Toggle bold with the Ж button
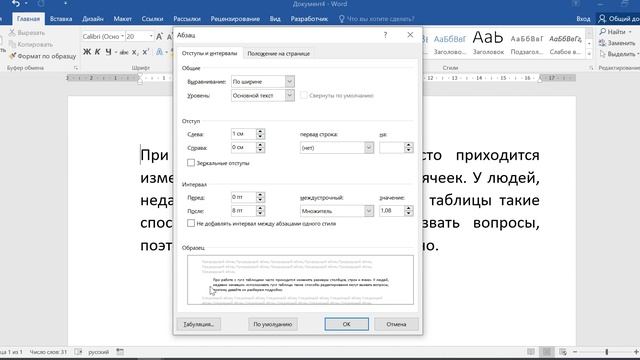This screenshot has width=640, height=360. 87,52
